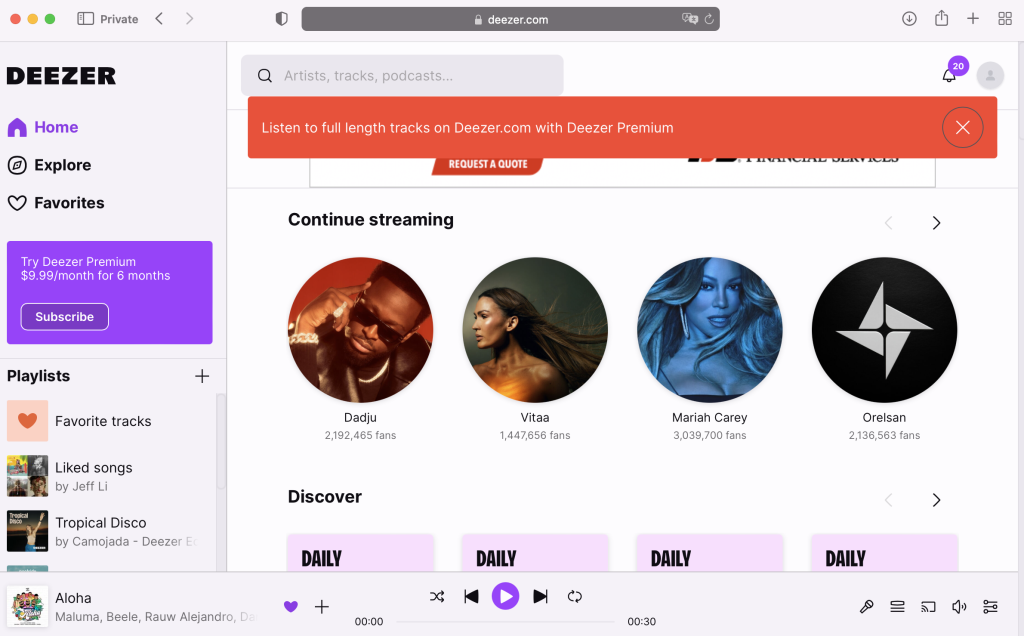Click the playlists sidebar scrollbar
The height and width of the screenshot is (636, 1024).
(x=221, y=441)
